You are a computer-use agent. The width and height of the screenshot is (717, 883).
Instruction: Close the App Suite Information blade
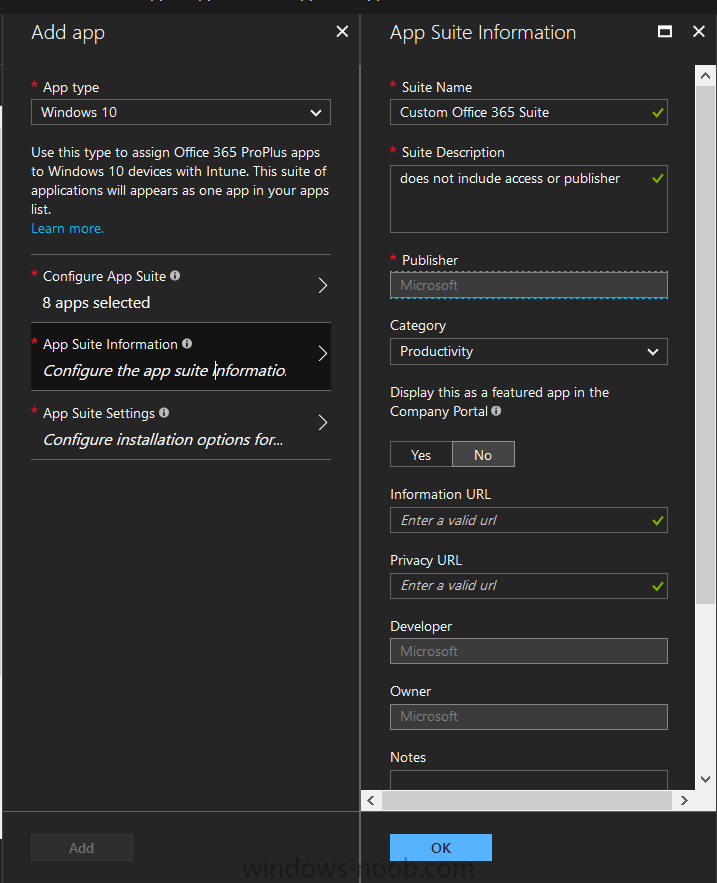pos(698,32)
